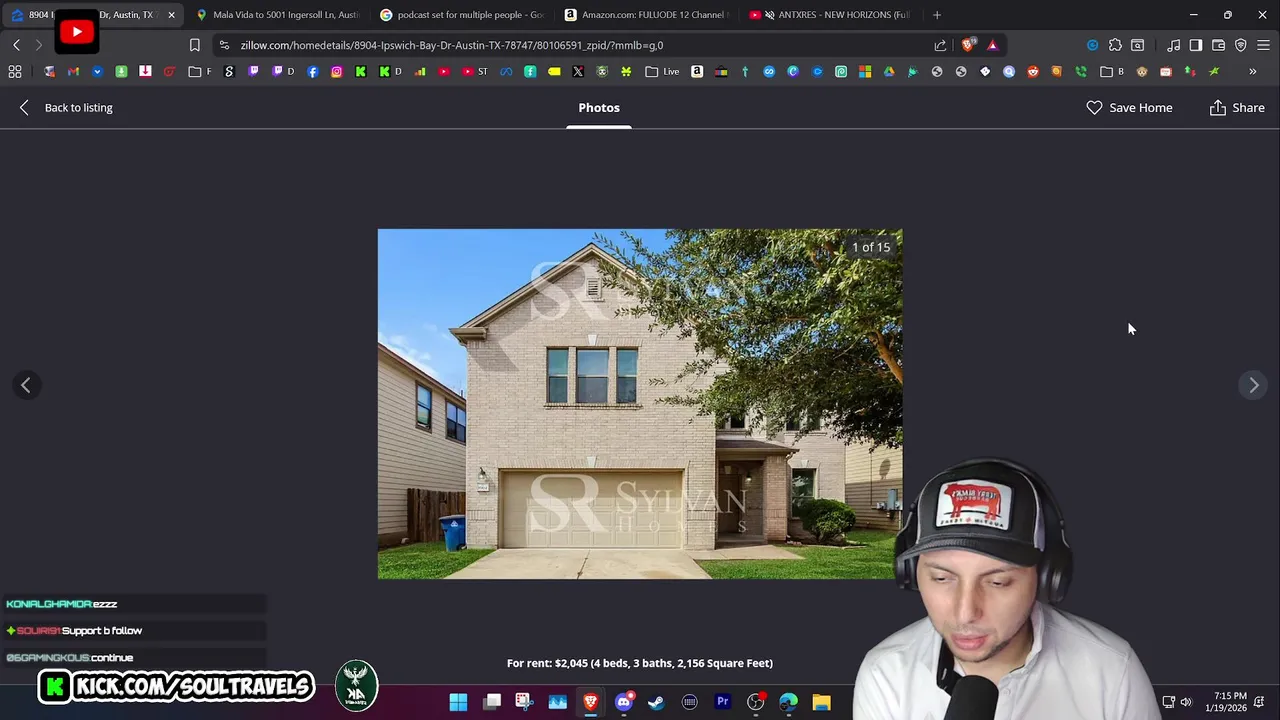This screenshot has width=1280, height=720.
Task: Click the Back to listing link
Action: [66, 108]
